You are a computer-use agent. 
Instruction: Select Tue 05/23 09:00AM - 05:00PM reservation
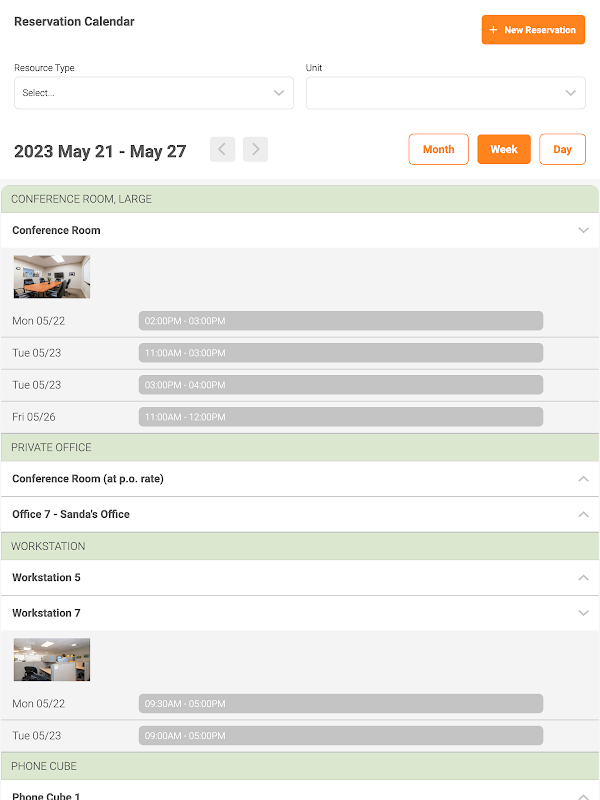pos(341,736)
